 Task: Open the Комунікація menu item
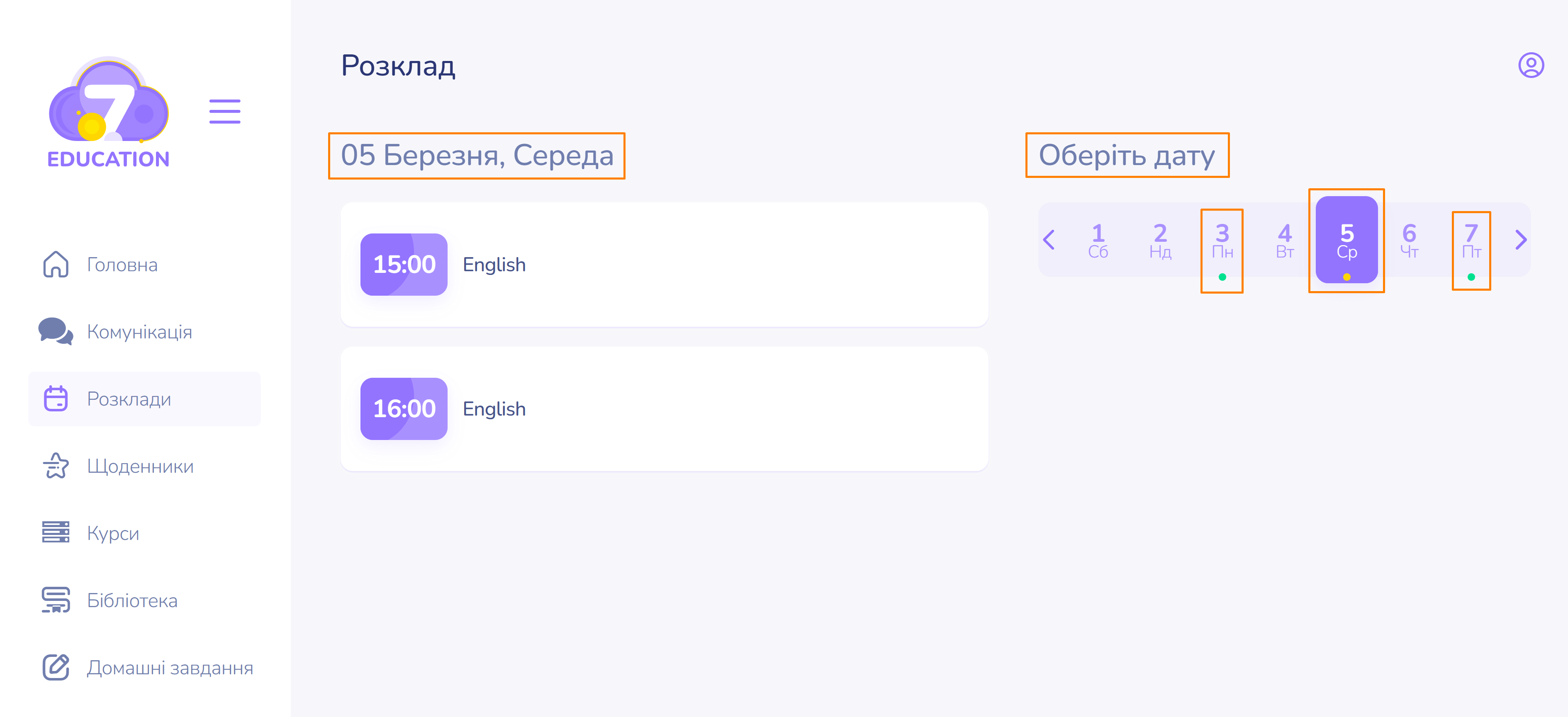(139, 332)
